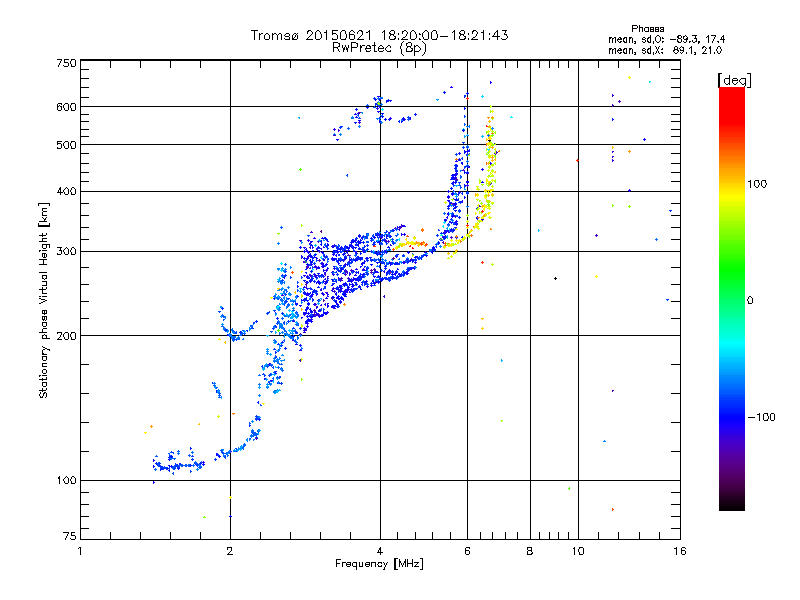Click the colorbar tick label '-100'
This screenshot has width=800, height=600.
coord(761,417)
